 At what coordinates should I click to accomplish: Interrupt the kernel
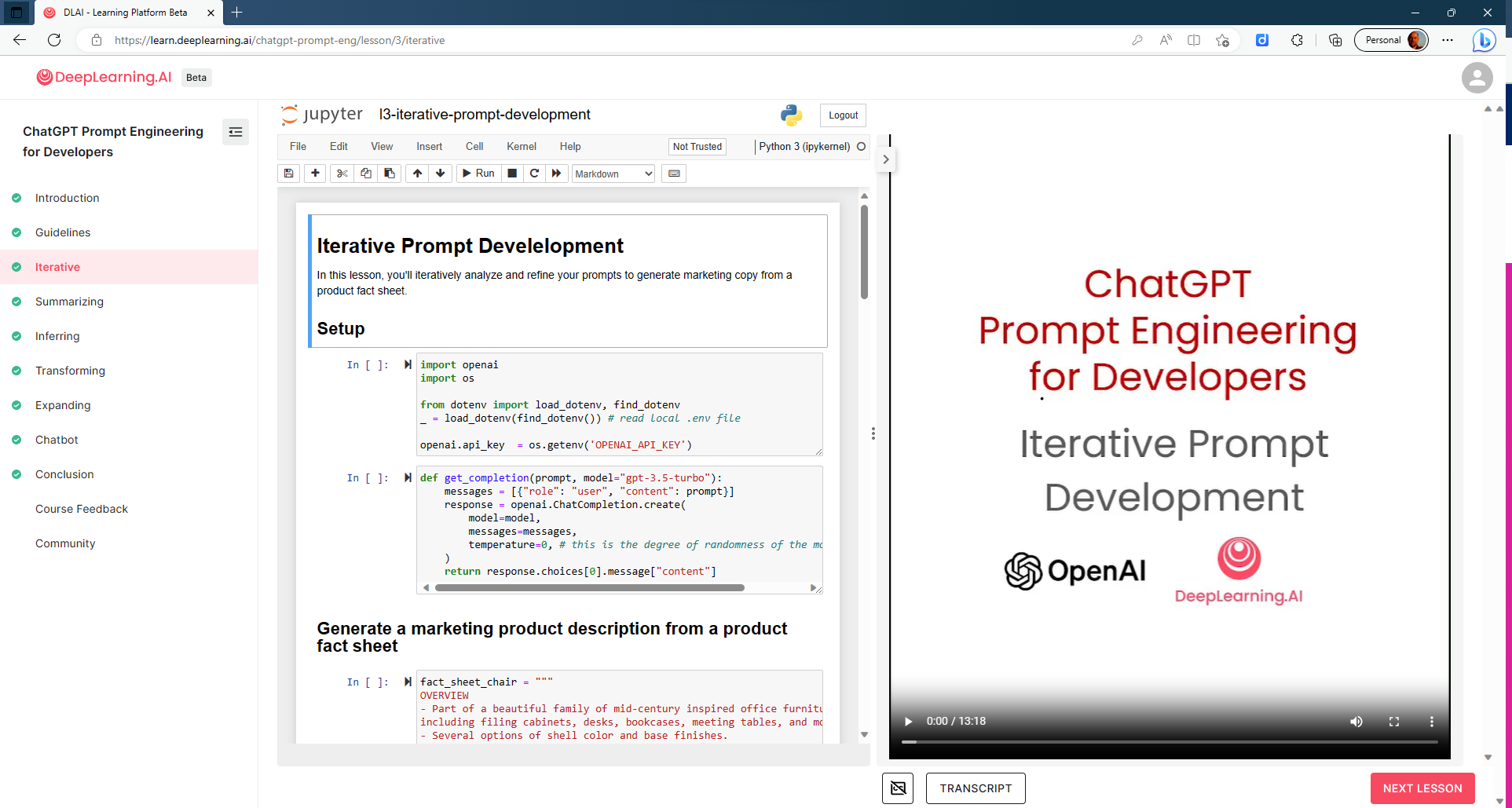[x=511, y=174]
